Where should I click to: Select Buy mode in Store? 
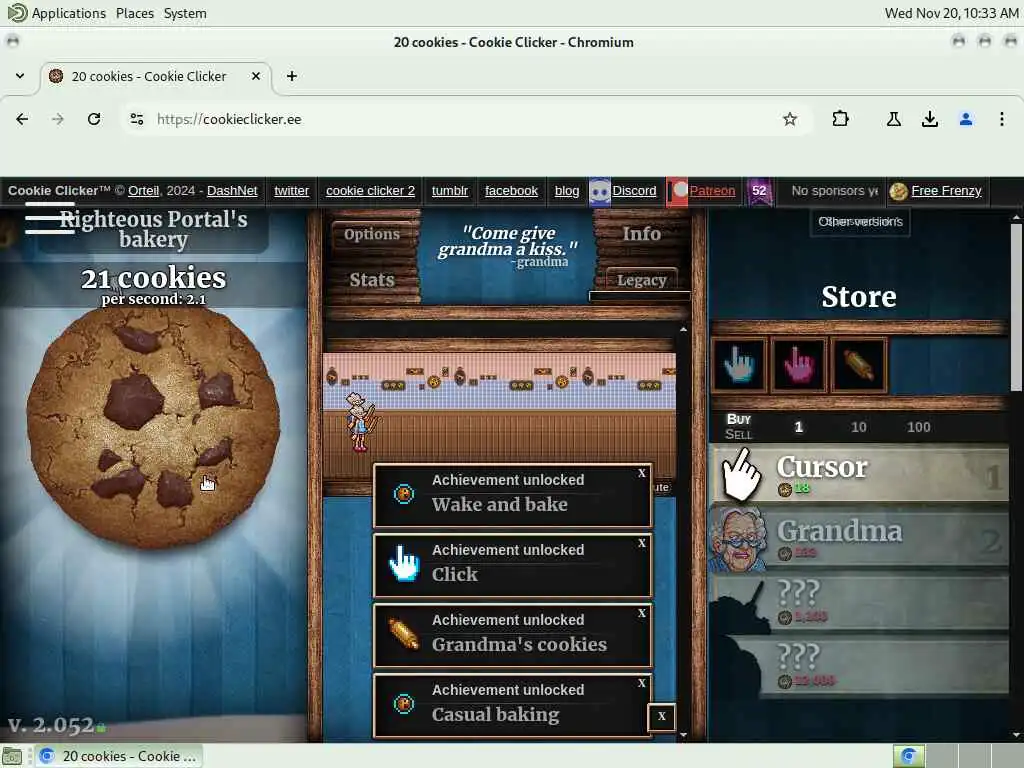[739, 419]
